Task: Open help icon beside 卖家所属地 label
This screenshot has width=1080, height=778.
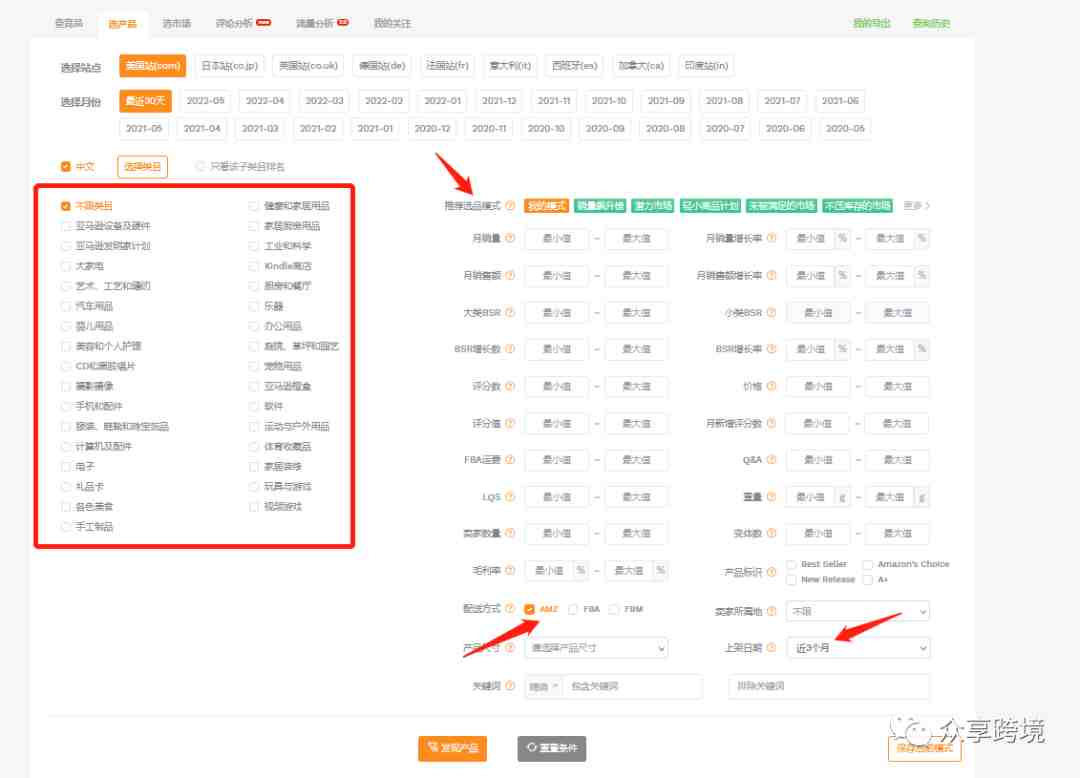Action: click(771, 611)
